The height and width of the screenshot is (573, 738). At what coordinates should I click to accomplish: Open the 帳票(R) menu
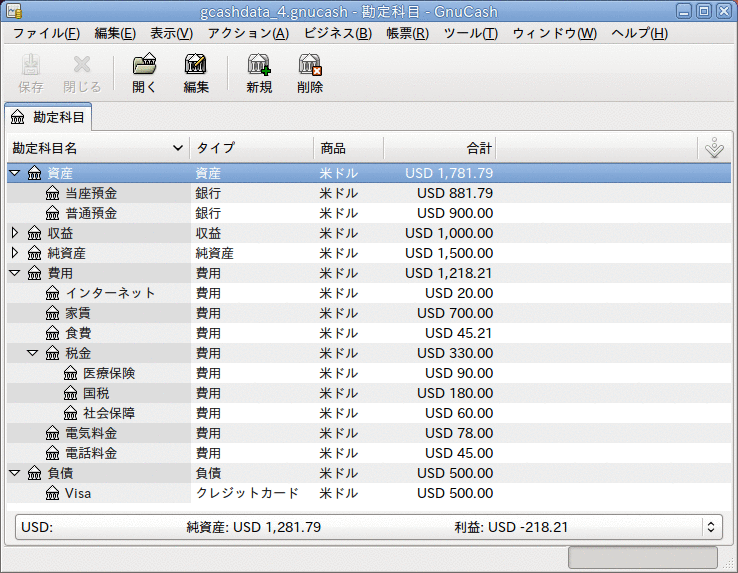pyautogui.click(x=407, y=33)
